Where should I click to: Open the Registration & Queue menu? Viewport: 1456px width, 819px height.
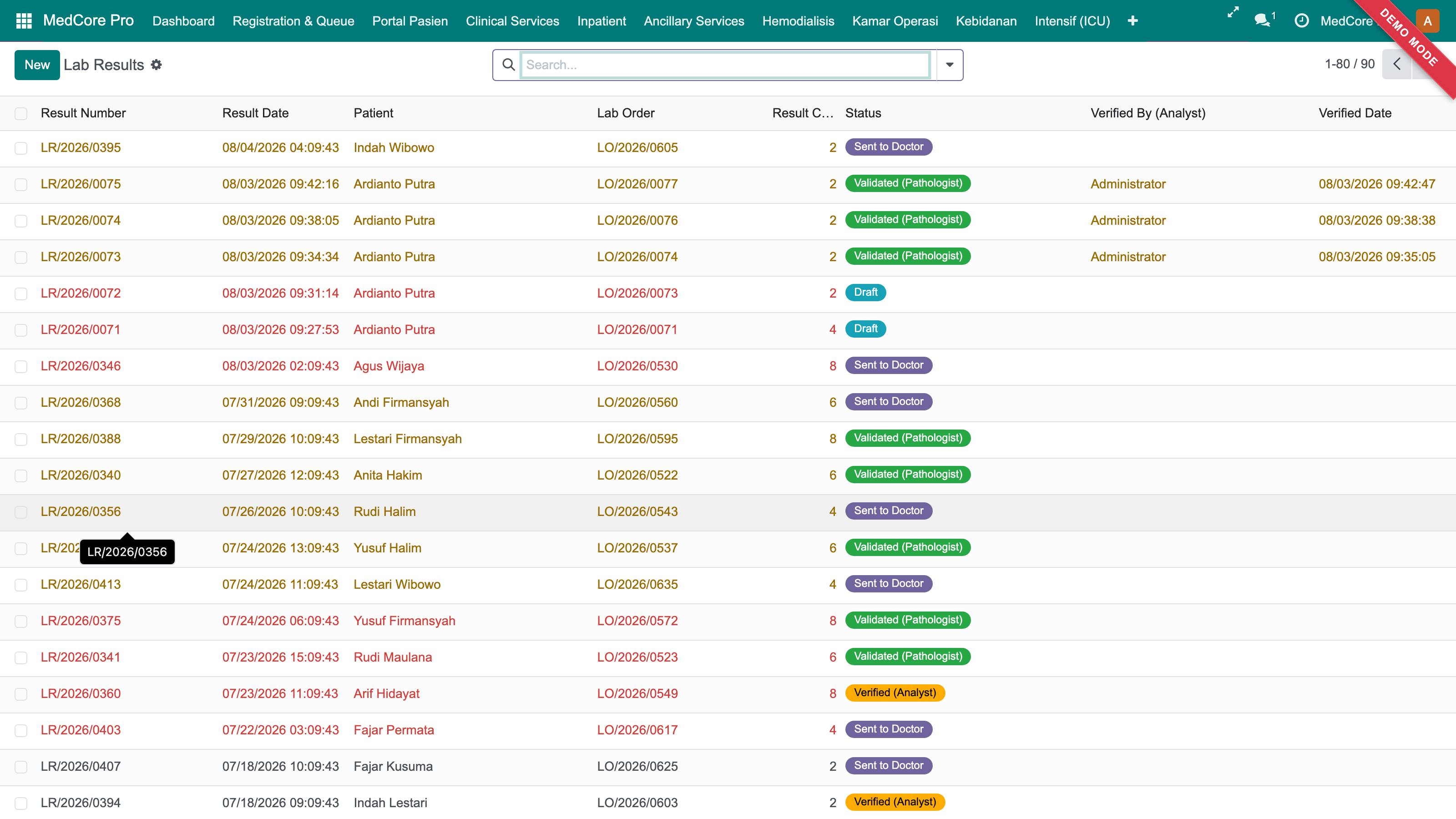293,21
